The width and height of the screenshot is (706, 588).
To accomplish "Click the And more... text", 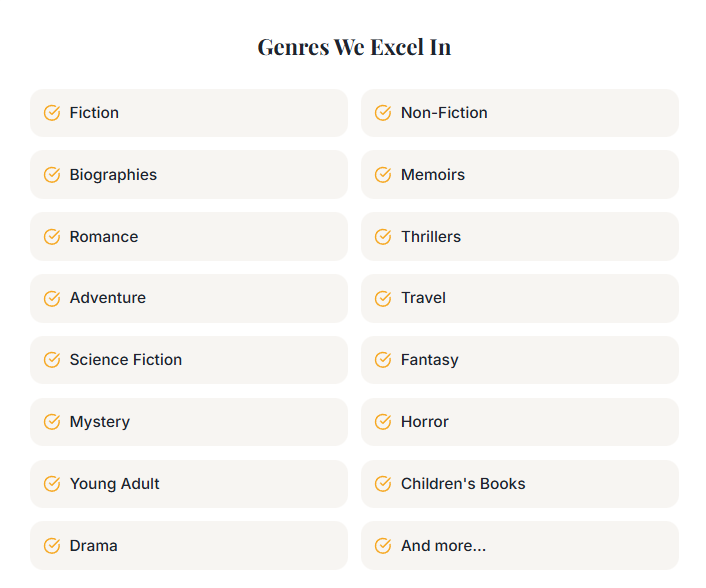I will click(x=443, y=546).
